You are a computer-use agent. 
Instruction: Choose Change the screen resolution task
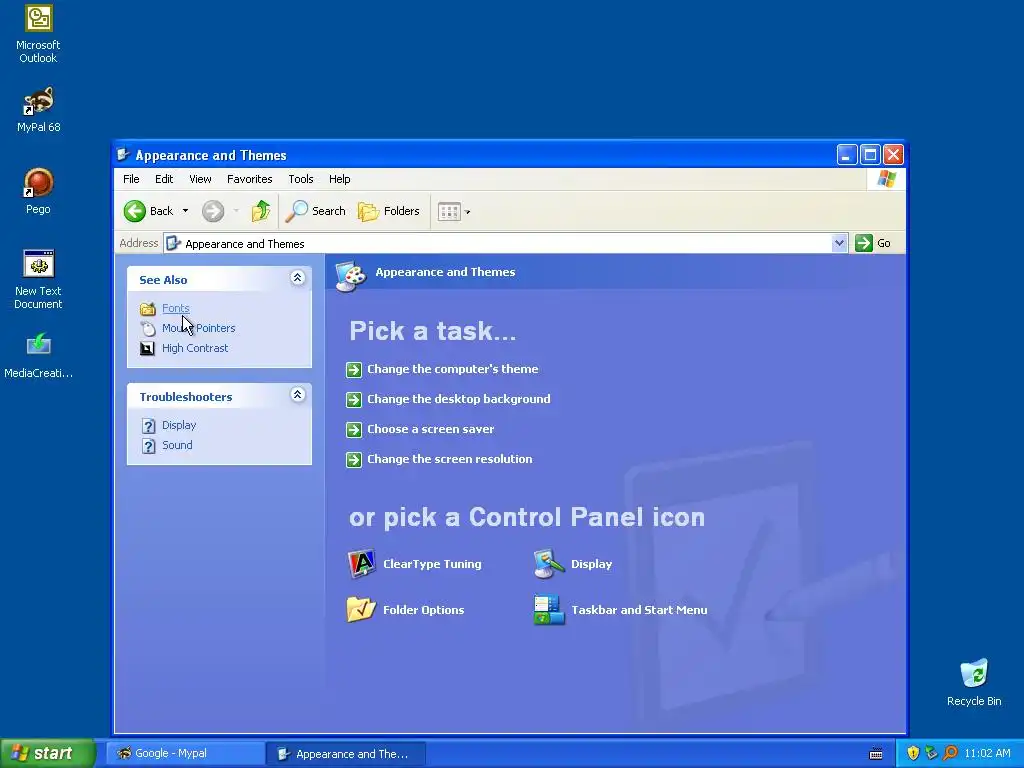coord(449,459)
